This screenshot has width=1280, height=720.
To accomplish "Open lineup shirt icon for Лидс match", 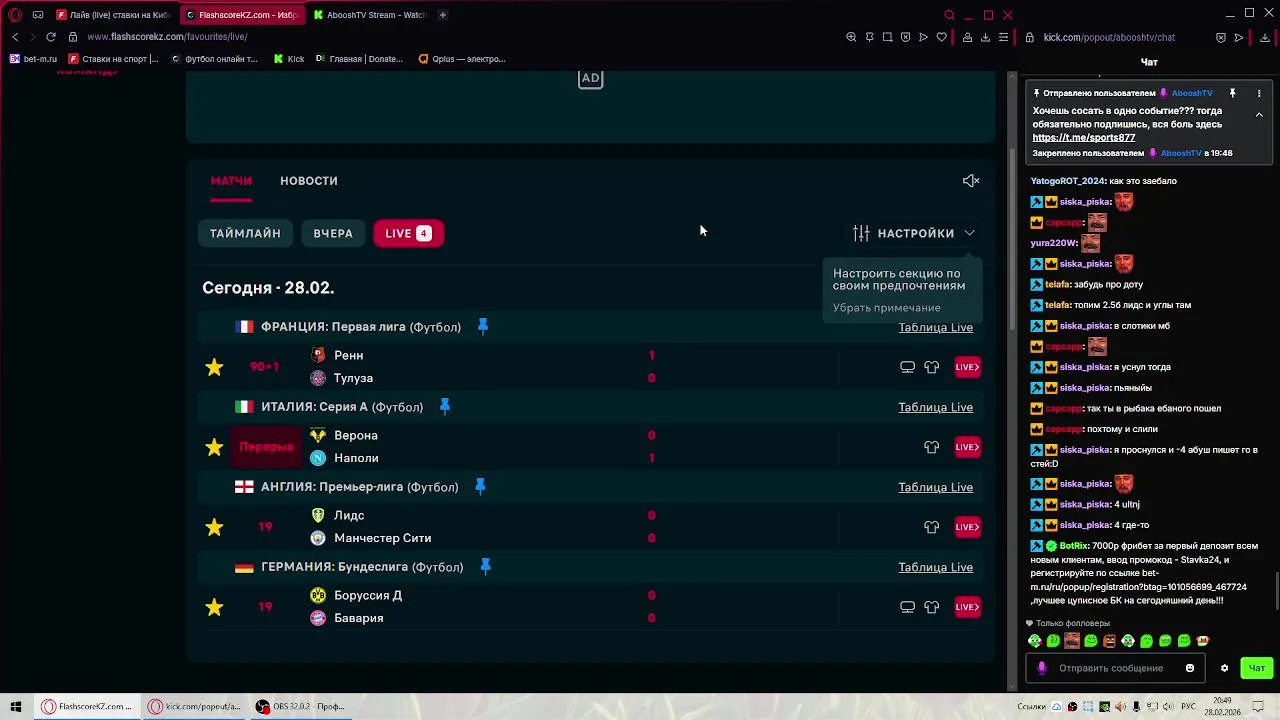I will 932,527.
